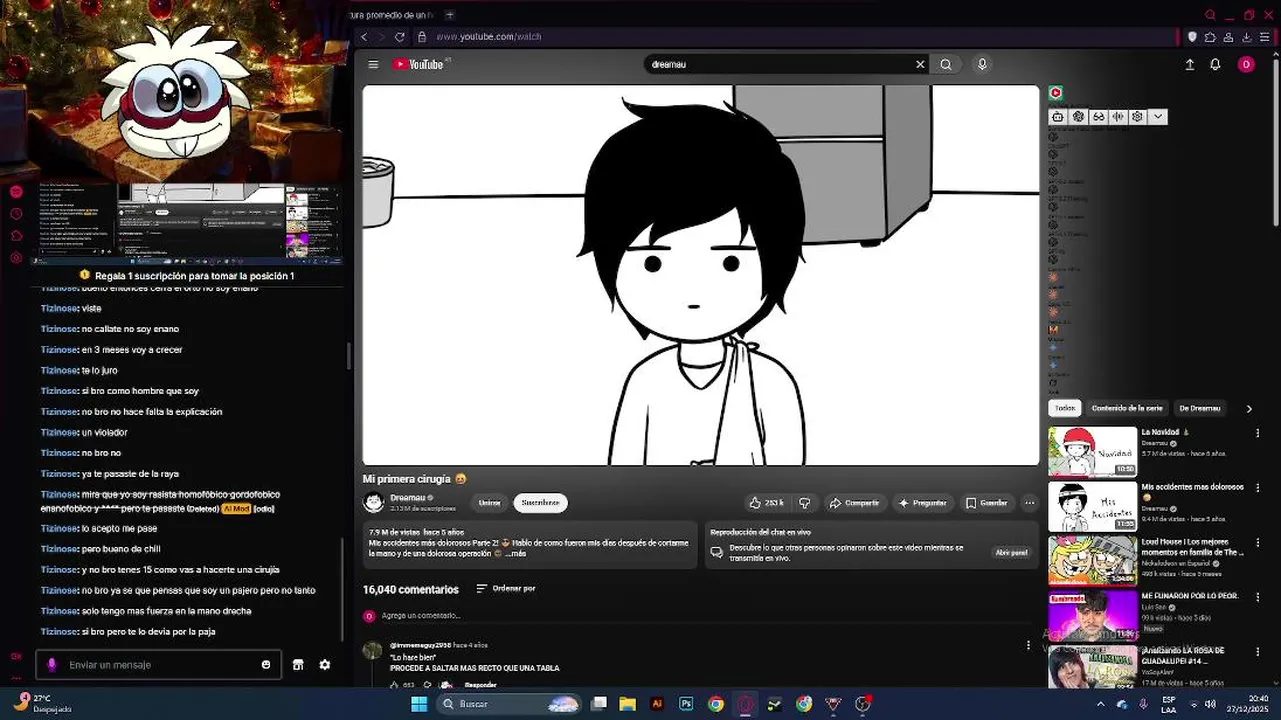Image resolution: width=1281 pixels, height=720 pixels.
Task: Open Dreamau channel avatar
Action: pos(374,502)
